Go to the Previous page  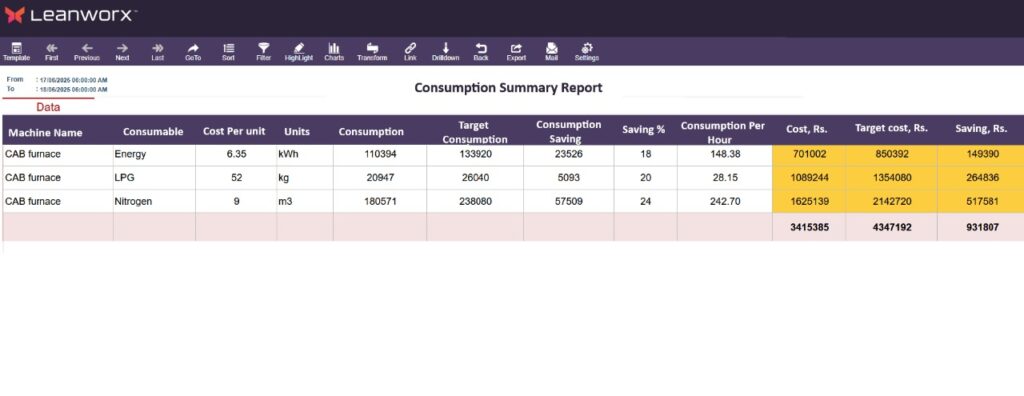87,52
